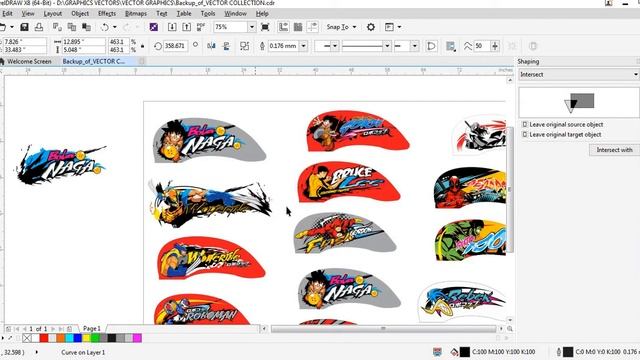The height and width of the screenshot is (360, 640).
Task: Open the zoom level 75% dropdown
Action: [251, 27]
